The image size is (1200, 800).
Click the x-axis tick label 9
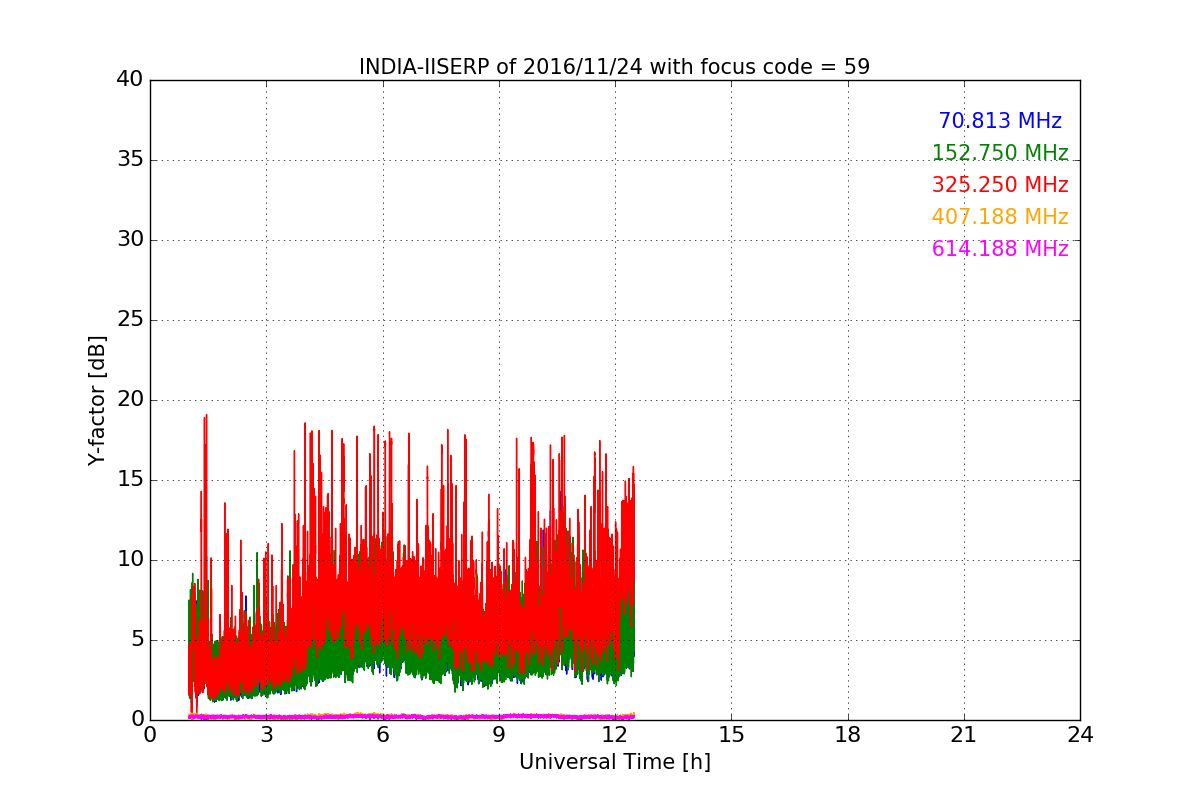(x=499, y=735)
